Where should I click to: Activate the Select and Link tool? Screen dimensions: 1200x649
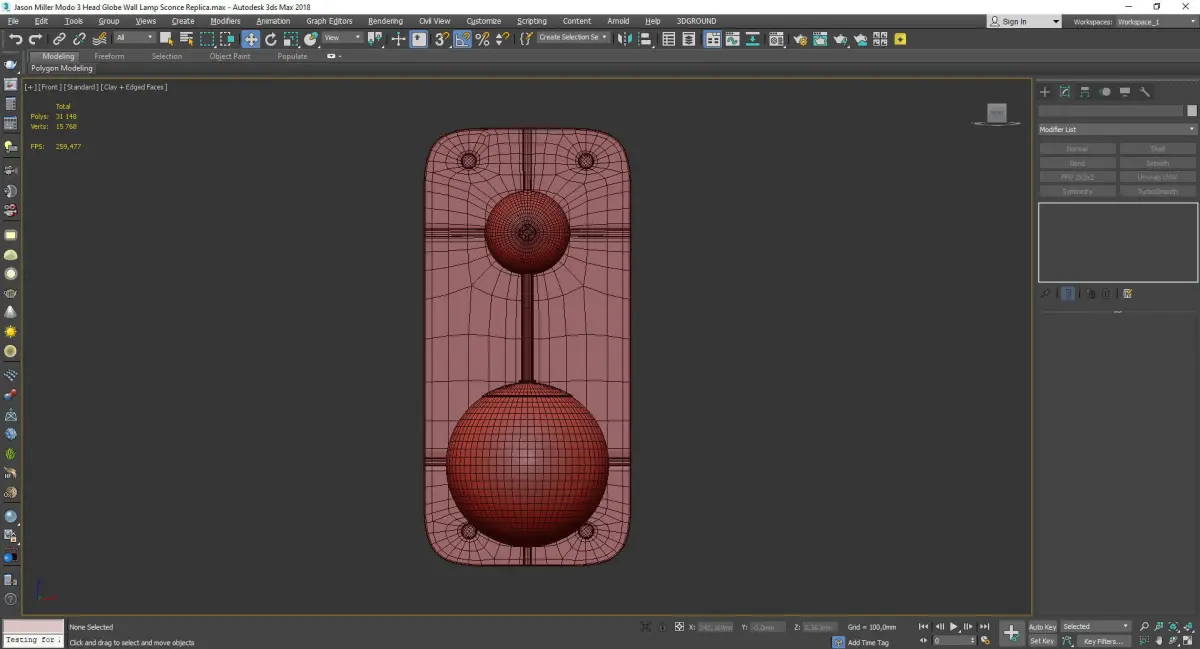coord(59,39)
